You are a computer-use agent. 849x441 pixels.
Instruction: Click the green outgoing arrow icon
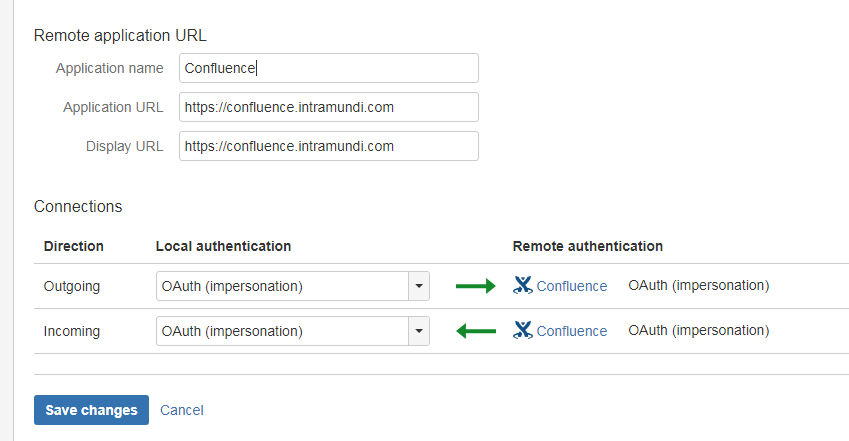click(475, 286)
